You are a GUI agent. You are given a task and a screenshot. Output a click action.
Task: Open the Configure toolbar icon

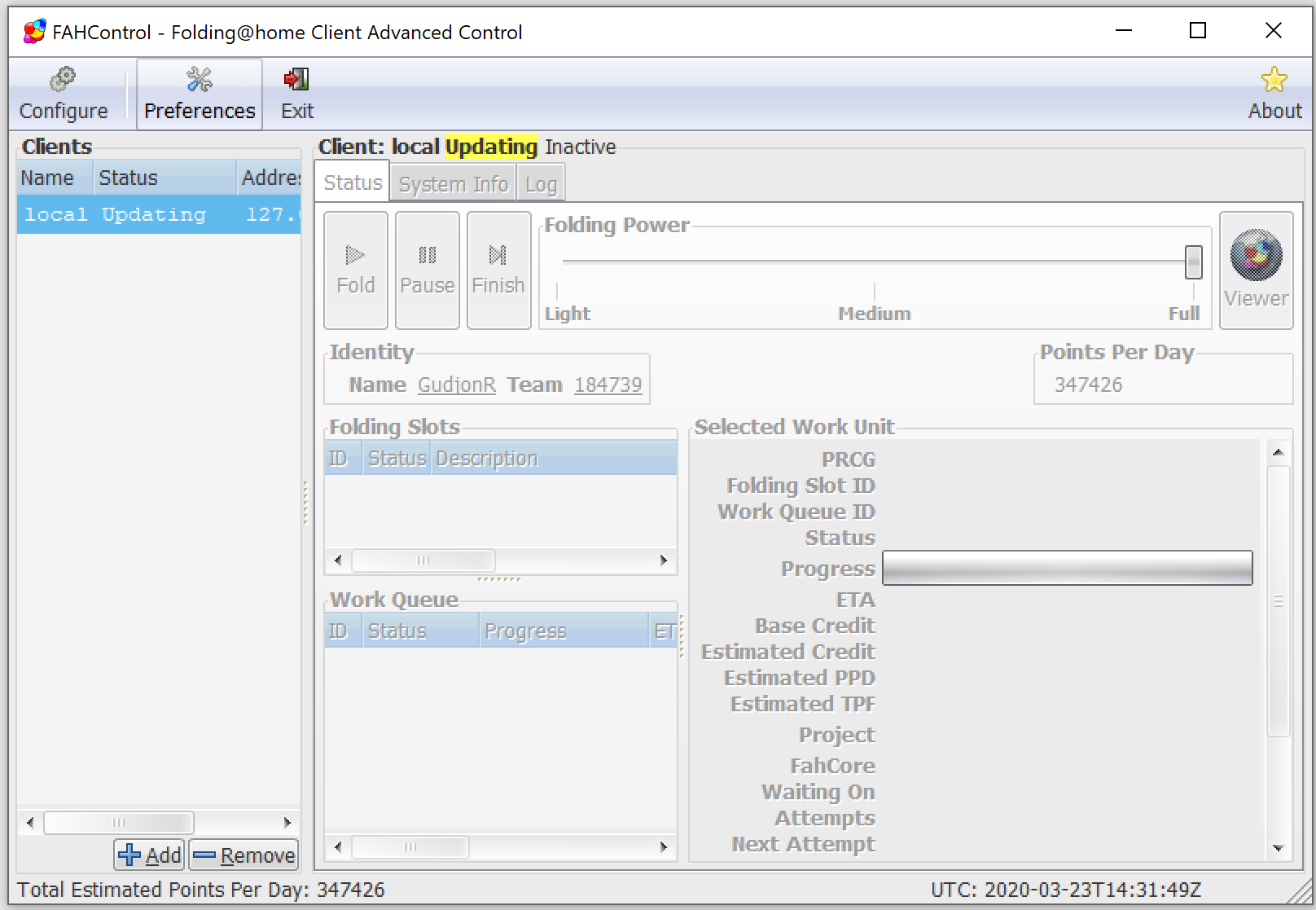[x=63, y=95]
